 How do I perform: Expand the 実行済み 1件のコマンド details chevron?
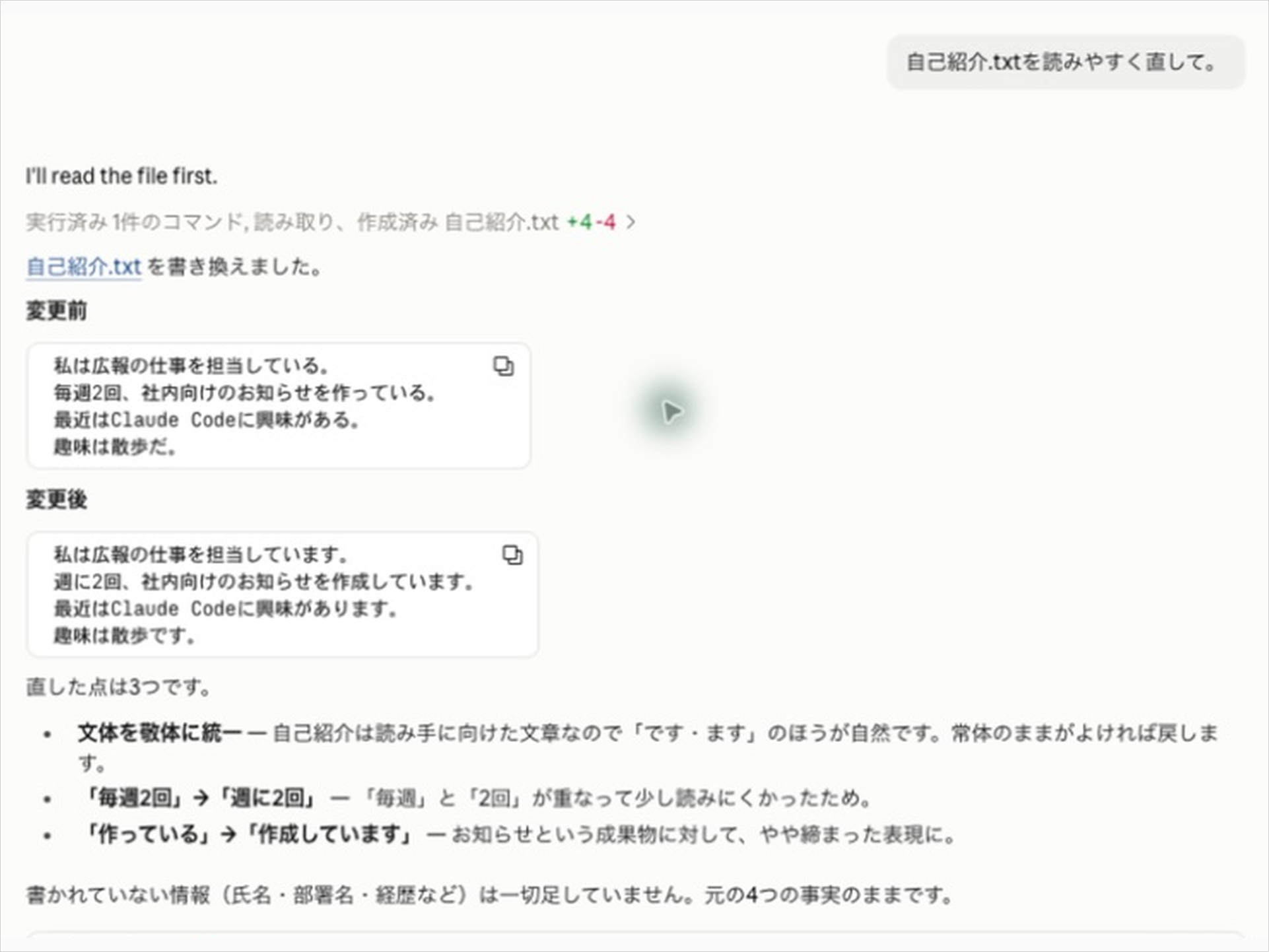coord(631,222)
